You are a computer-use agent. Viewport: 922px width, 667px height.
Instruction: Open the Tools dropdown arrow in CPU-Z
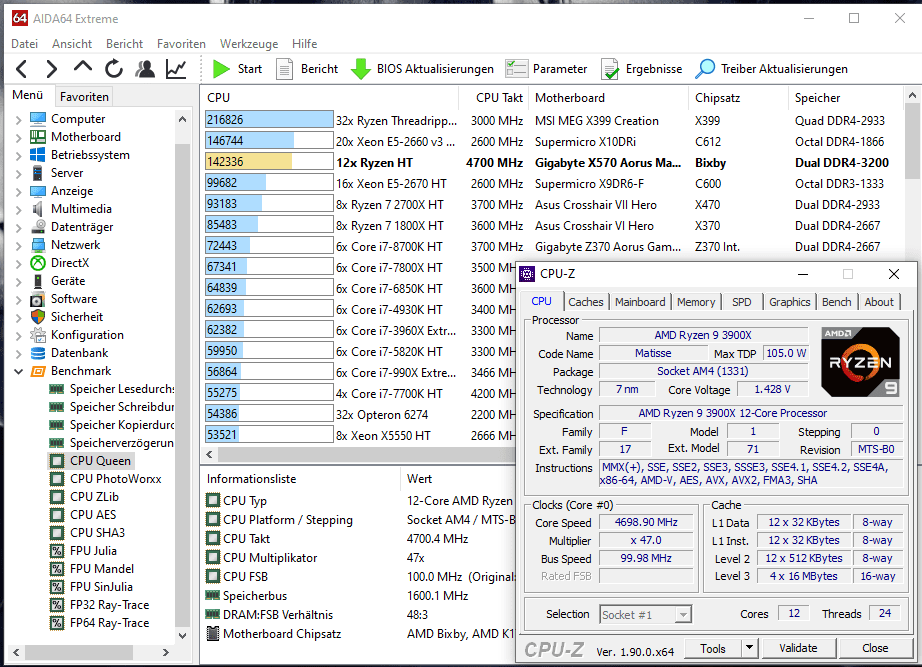click(749, 648)
